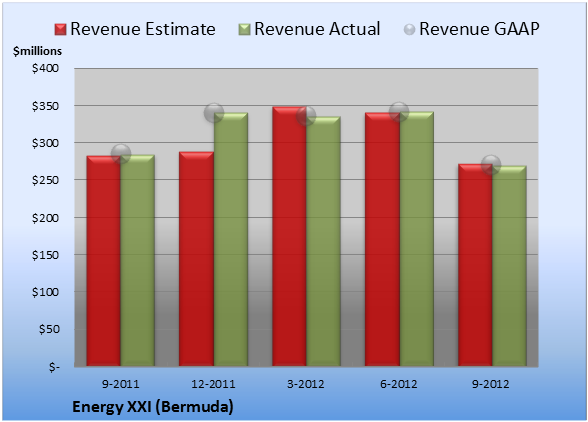Click the GAAP marker above 6-2012 bars
This screenshot has height=422, width=588.
click(x=399, y=111)
